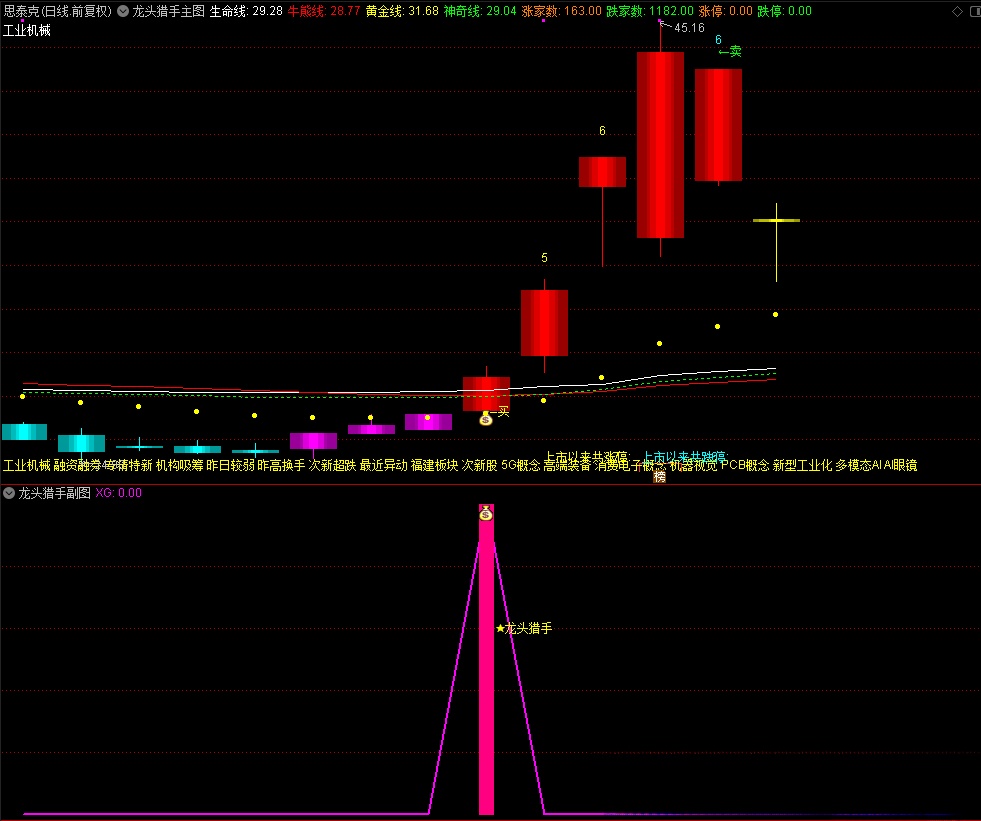Open the 思泰克 (日线 前复权) period title
Screen dimensions: 981x821
click(57, 12)
